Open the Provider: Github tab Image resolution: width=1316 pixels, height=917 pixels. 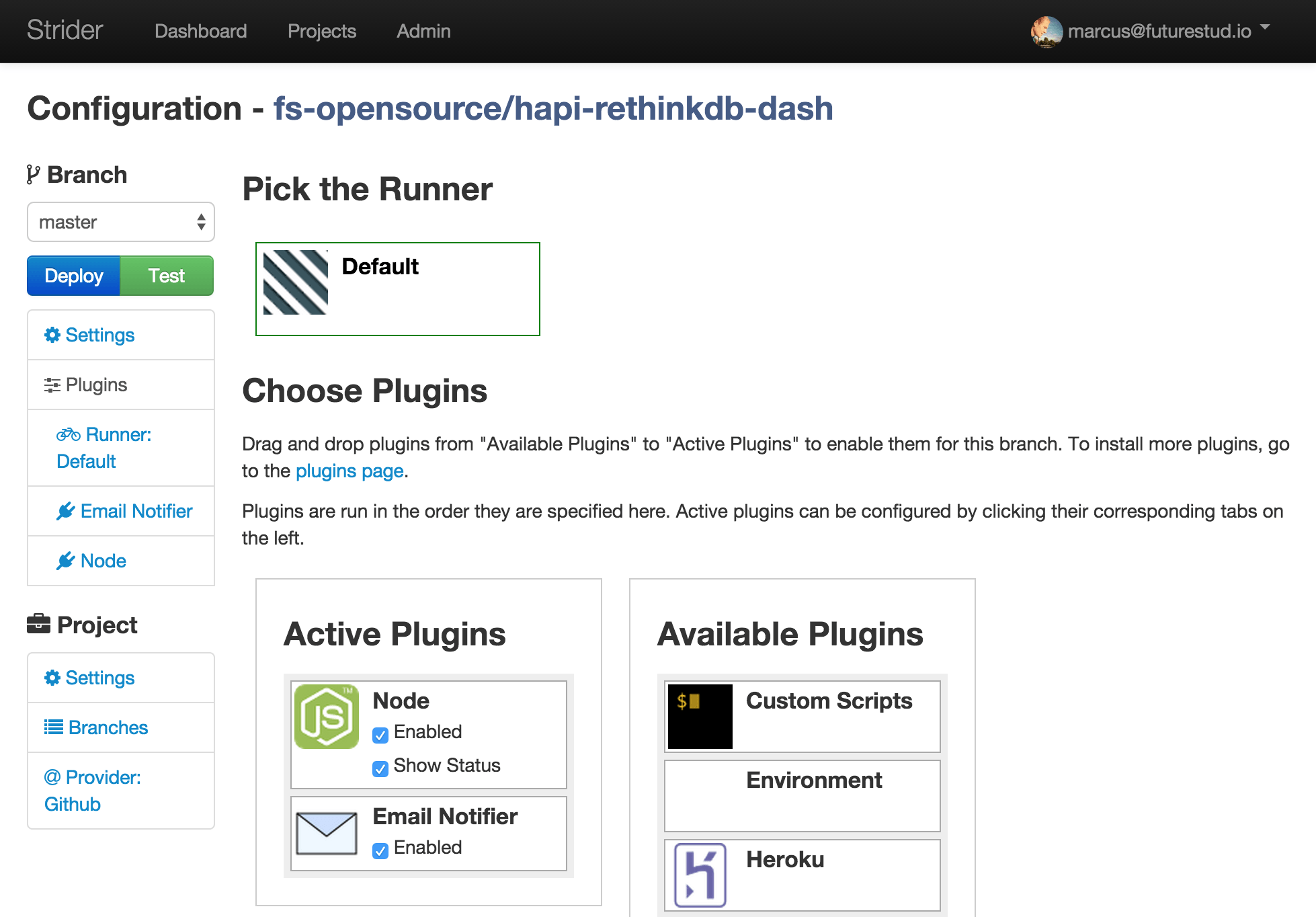click(121, 791)
